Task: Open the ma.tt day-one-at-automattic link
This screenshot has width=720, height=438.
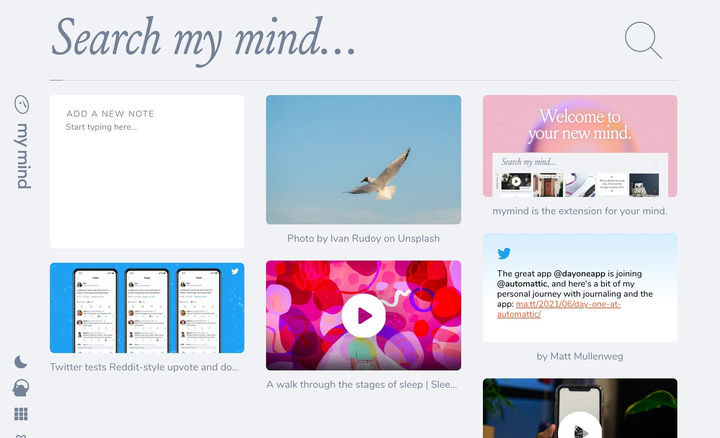Action: [559, 309]
